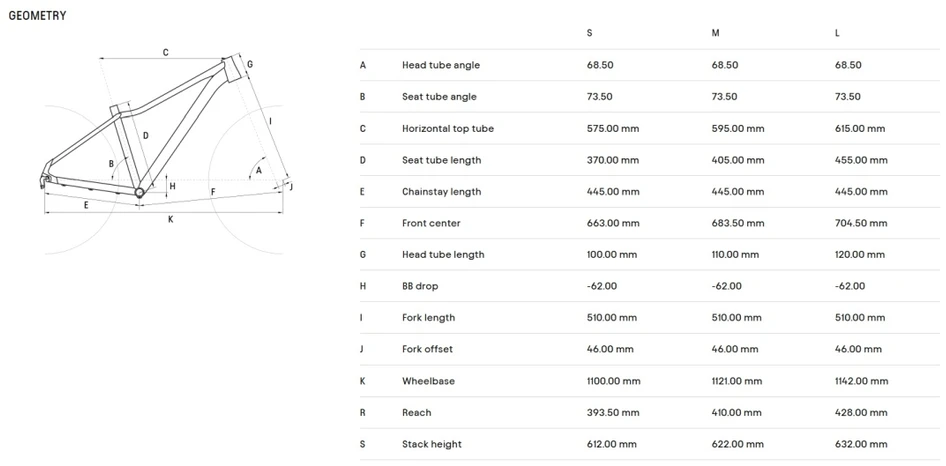Click the Stack height row label
Screen dimensions: 946x466
[431, 444]
